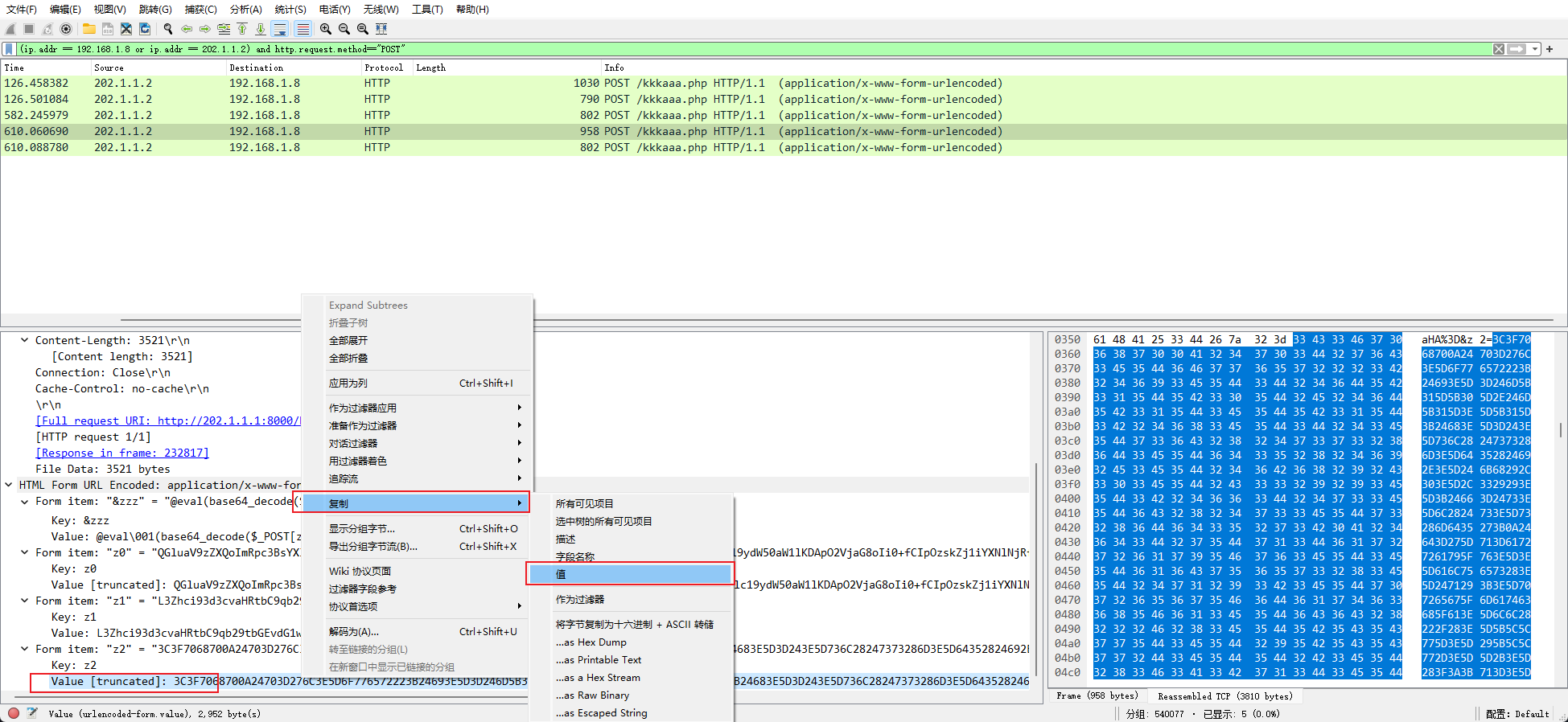Collapse Form item &zzz node
Image resolution: width=1568 pixels, height=722 pixels.
(25, 501)
